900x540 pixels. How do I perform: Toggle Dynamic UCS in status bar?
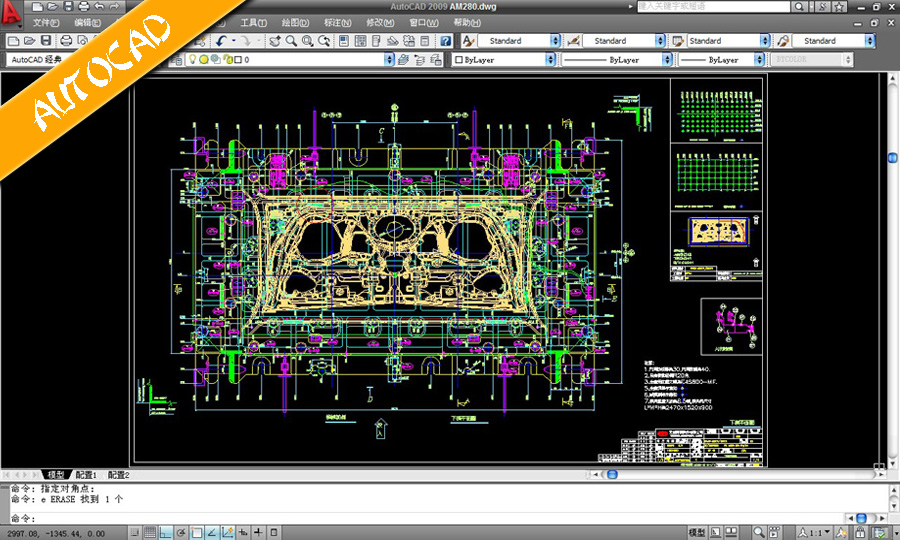pos(227,533)
